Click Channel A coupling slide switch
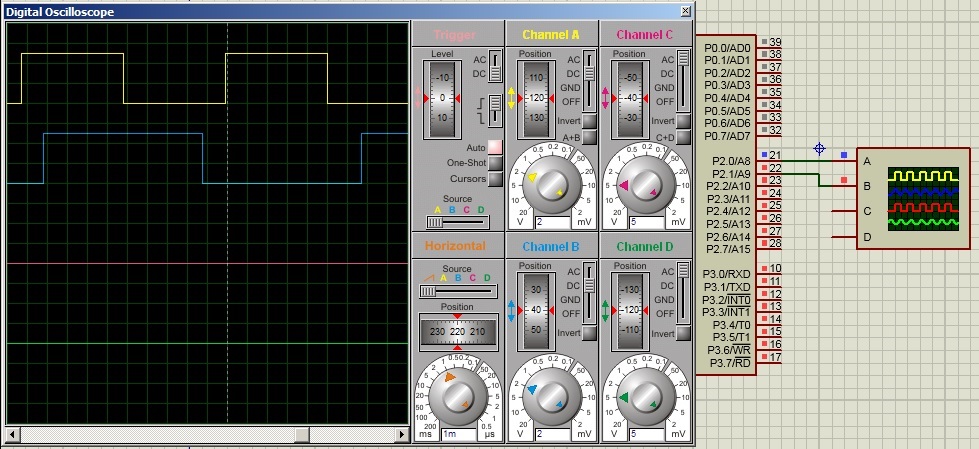The height and width of the screenshot is (449, 979). click(x=588, y=80)
